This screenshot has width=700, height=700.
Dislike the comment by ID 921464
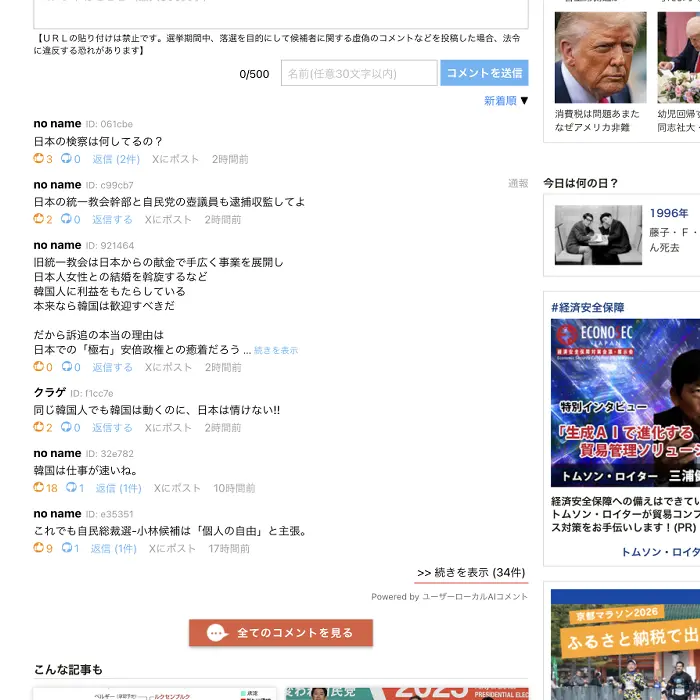[x=71, y=367]
